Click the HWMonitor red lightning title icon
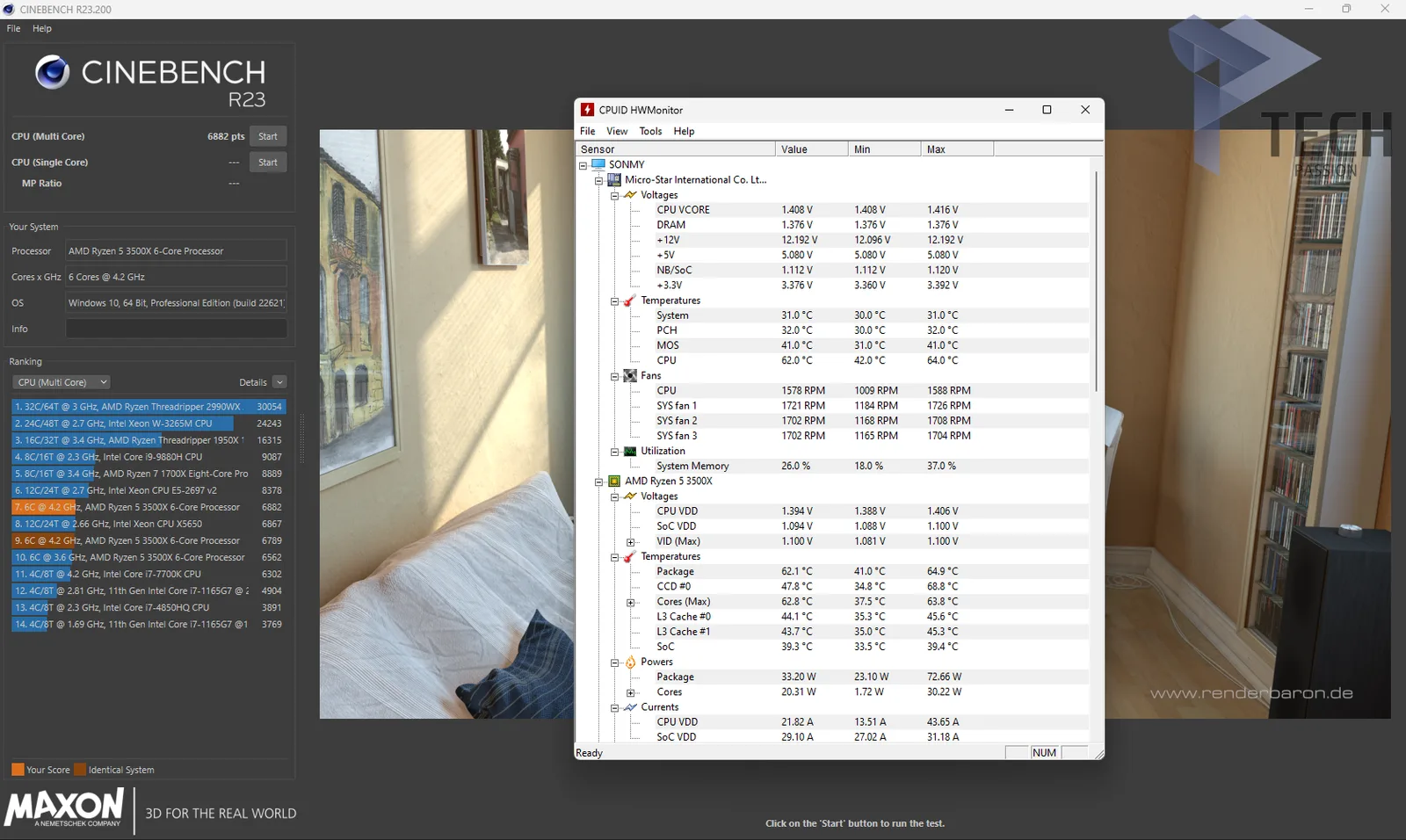The height and width of the screenshot is (840, 1406). coord(587,110)
